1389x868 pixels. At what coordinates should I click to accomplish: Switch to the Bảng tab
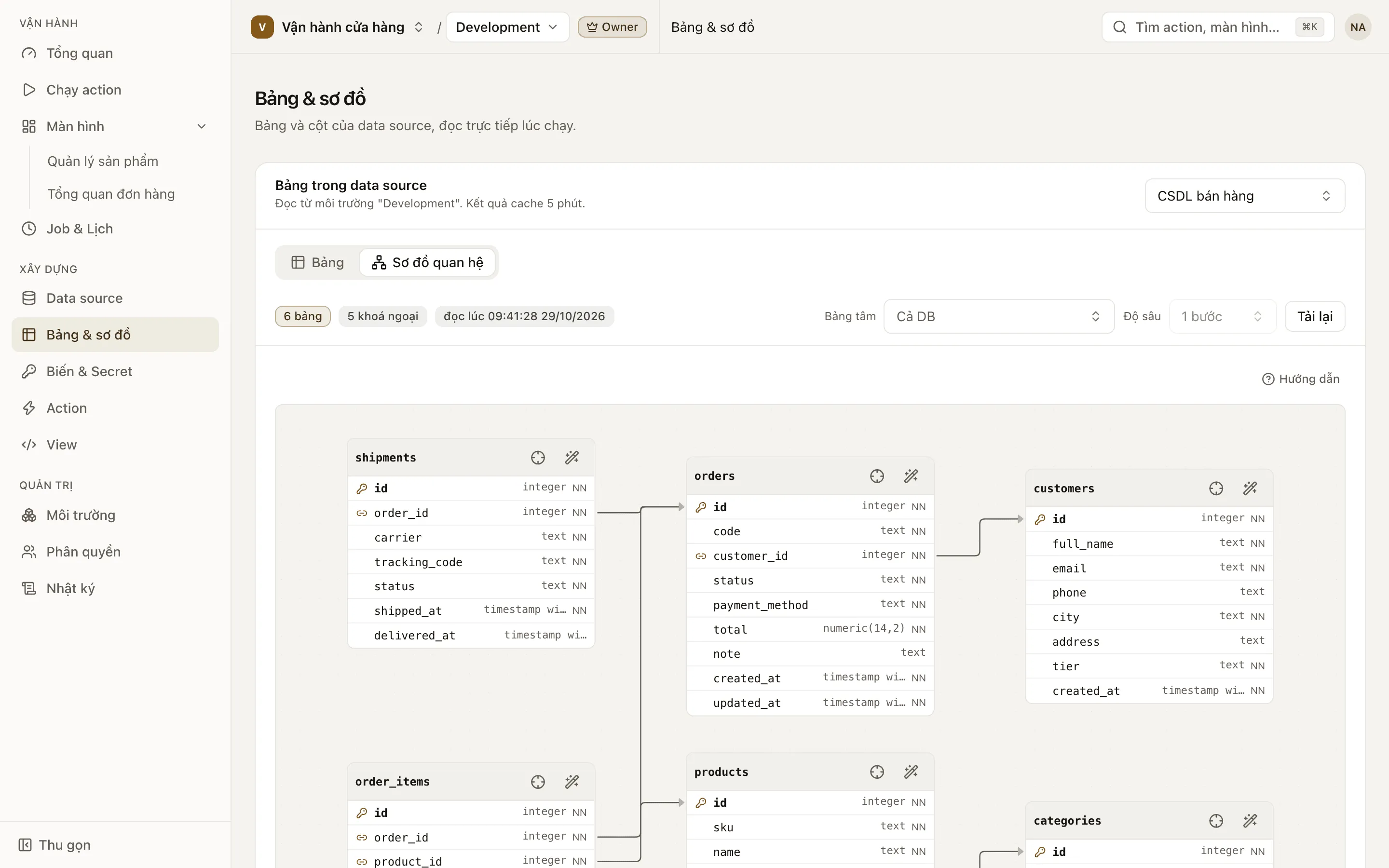pos(317,262)
